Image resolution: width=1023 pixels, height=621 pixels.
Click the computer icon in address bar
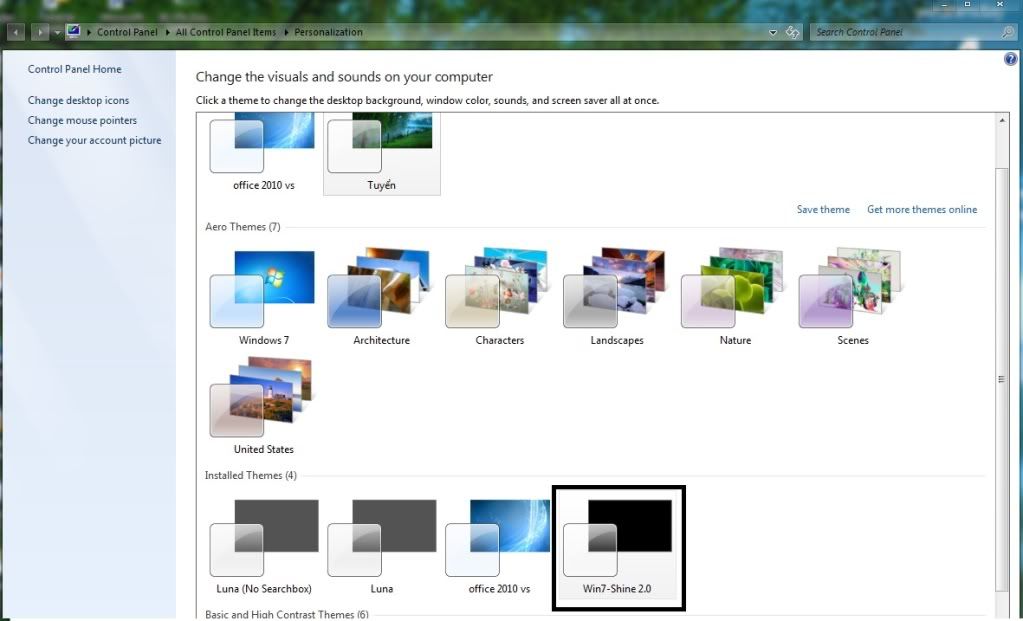click(x=73, y=31)
